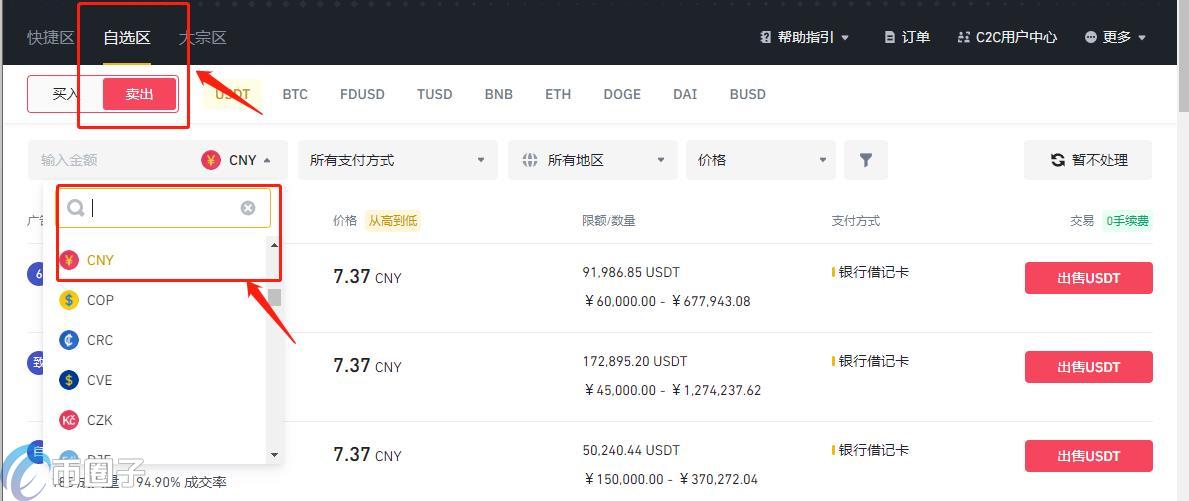Expand the 所有地区 region dropdown
This screenshot has height=501, width=1189.
pyautogui.click(x=592, y=160)
